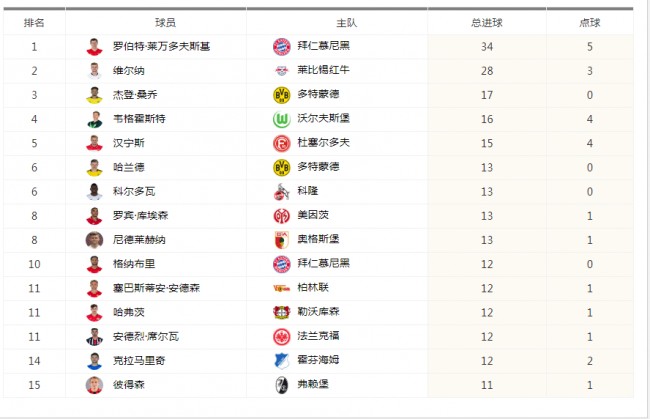Click player photo of 科尔多瓦
650x419 pixels.
coord(95,191)
